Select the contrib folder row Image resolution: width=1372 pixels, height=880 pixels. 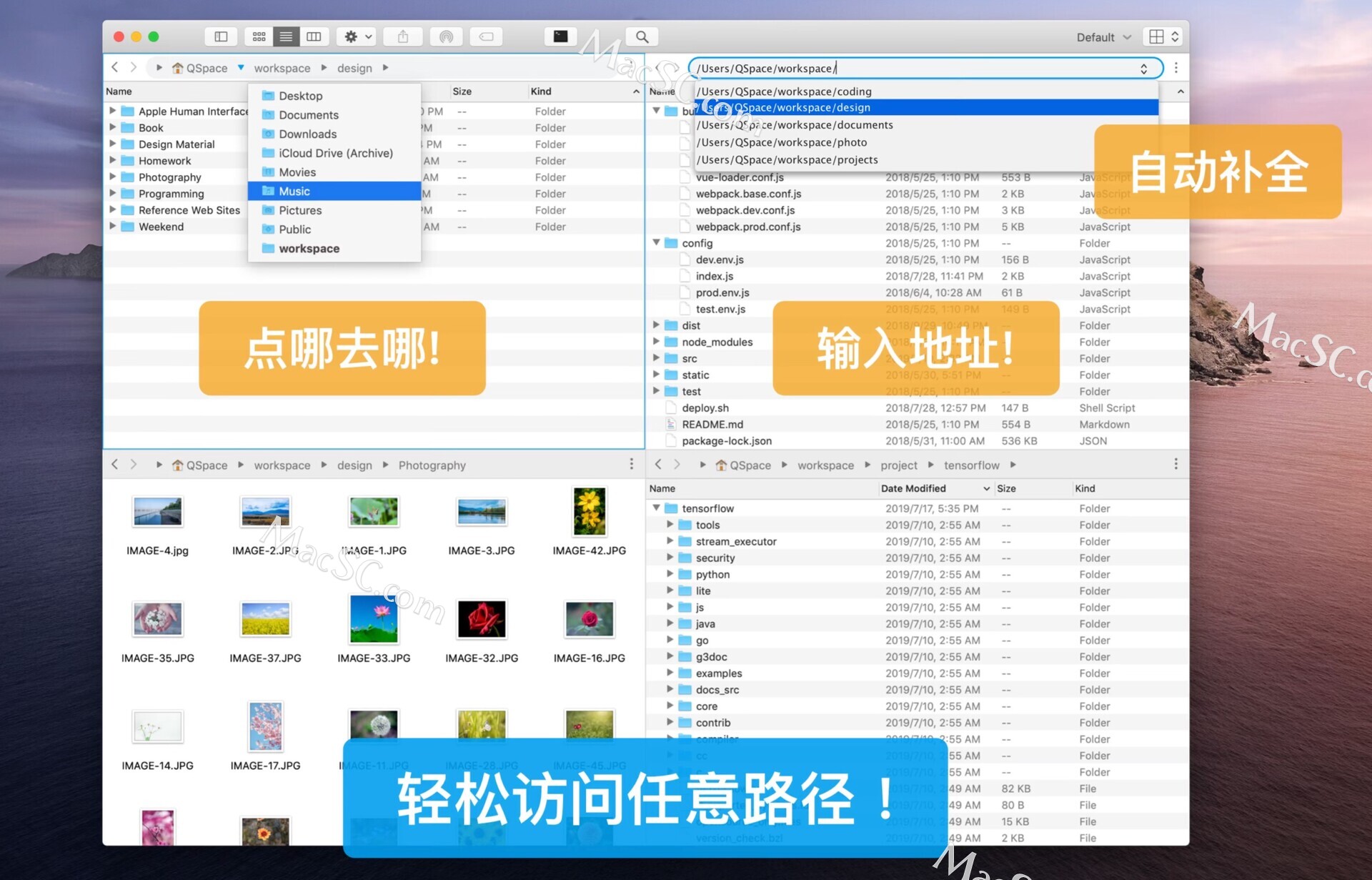tap(918, 723)
